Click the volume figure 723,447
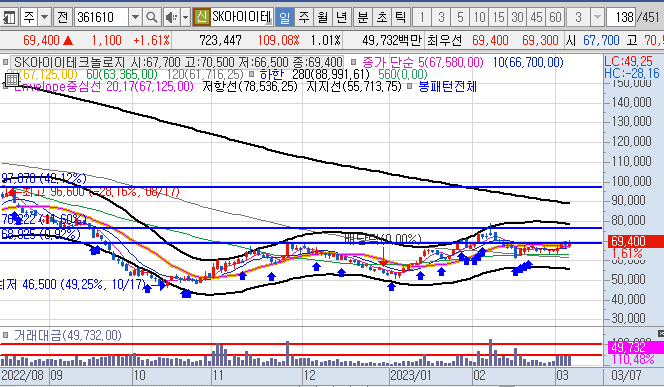This screenshot has width=664, height=387. click(x=220, y=41)
